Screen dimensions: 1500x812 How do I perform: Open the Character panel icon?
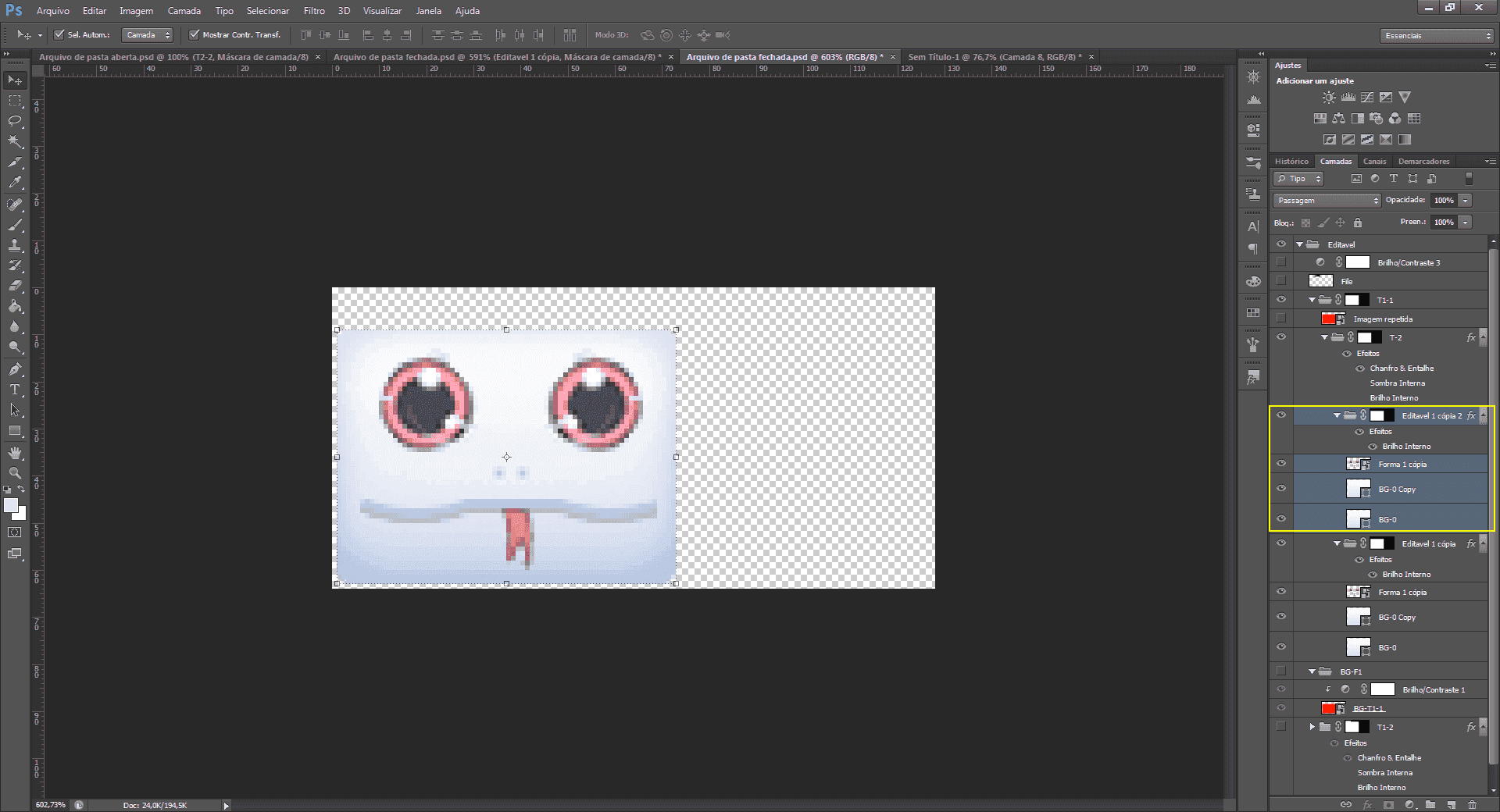pyautogui.click(x=1253, y=226)
